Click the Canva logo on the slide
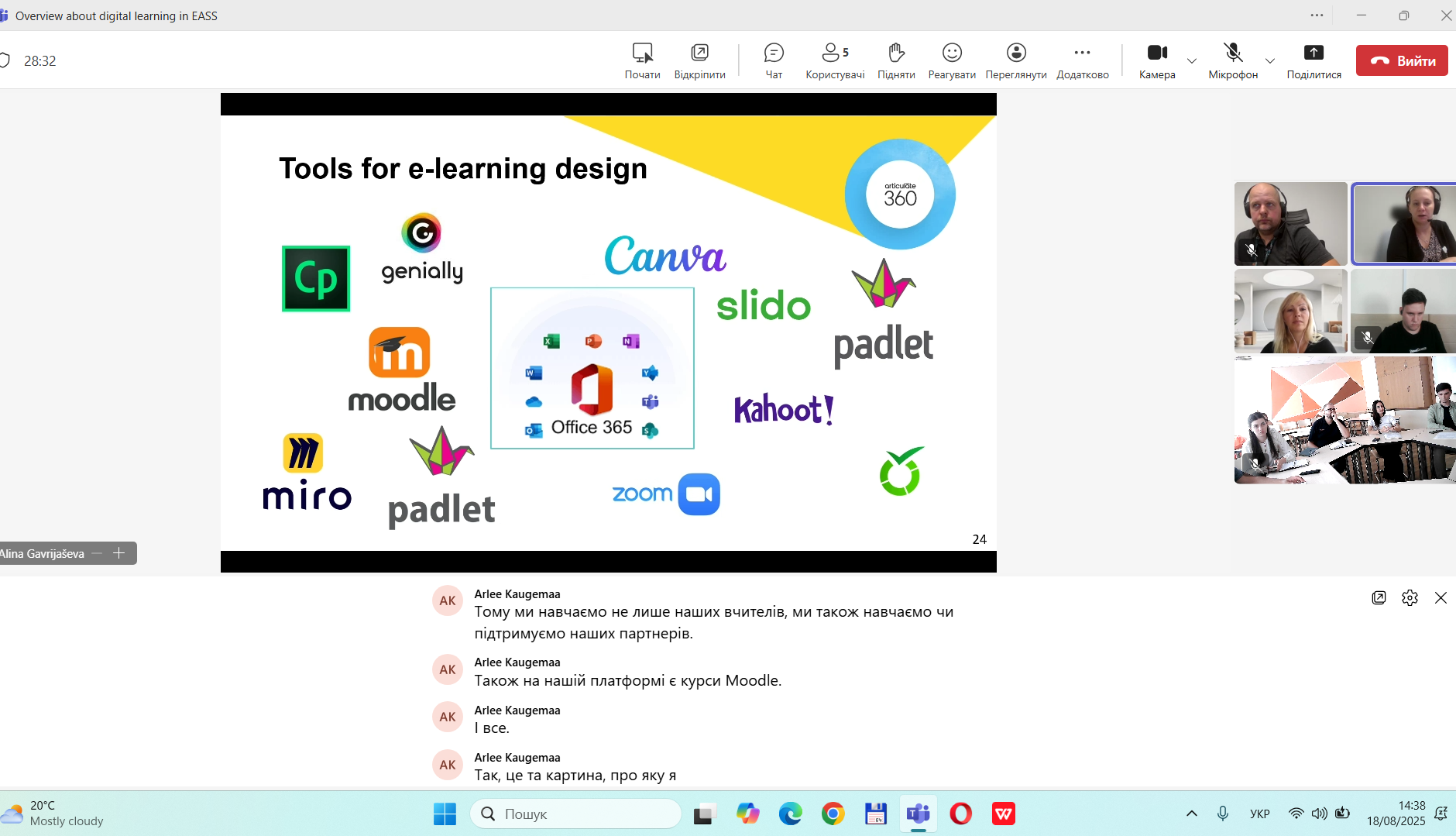Image resolution: width=1456 pixels, height=836 pixels. [x=664, y=256]
